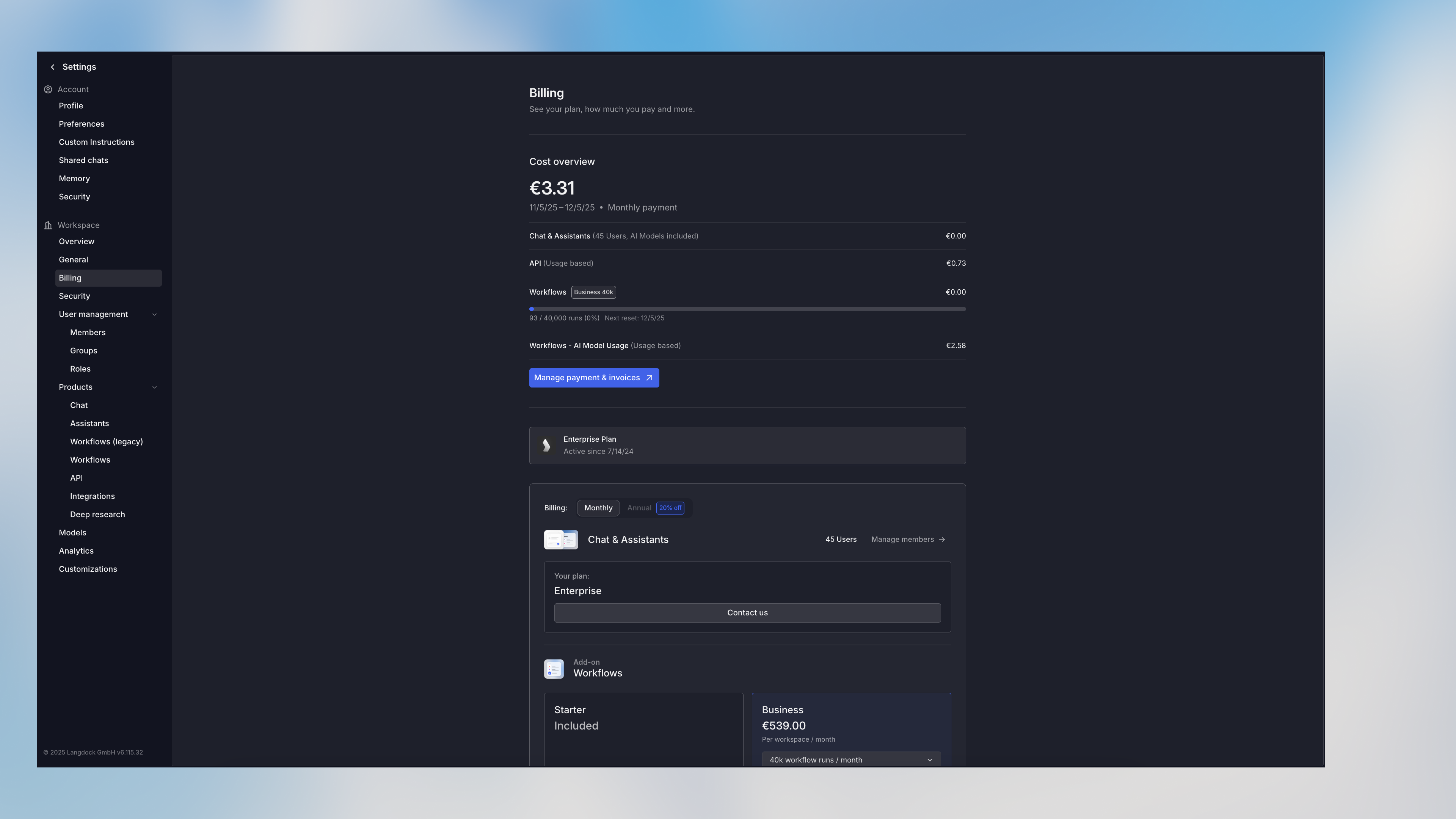Click the arrow next to Manage members
Viewport: 1456px width, 819px height.
pyautogui.click(x=941, y=540)
